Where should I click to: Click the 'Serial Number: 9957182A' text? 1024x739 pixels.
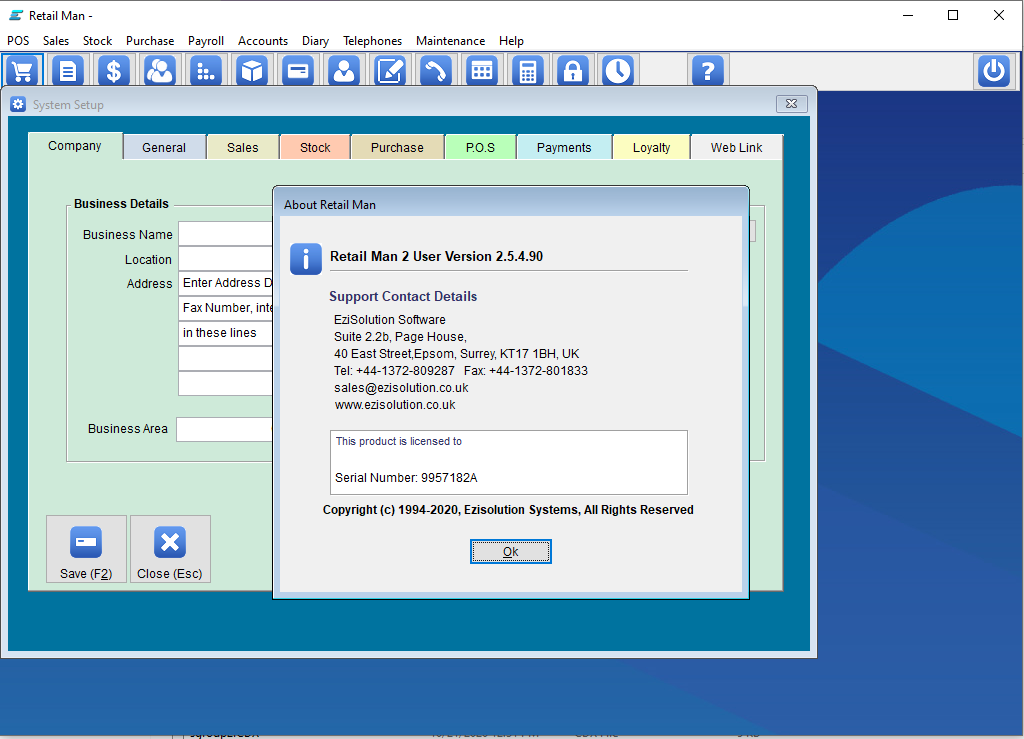coord(406,478)
